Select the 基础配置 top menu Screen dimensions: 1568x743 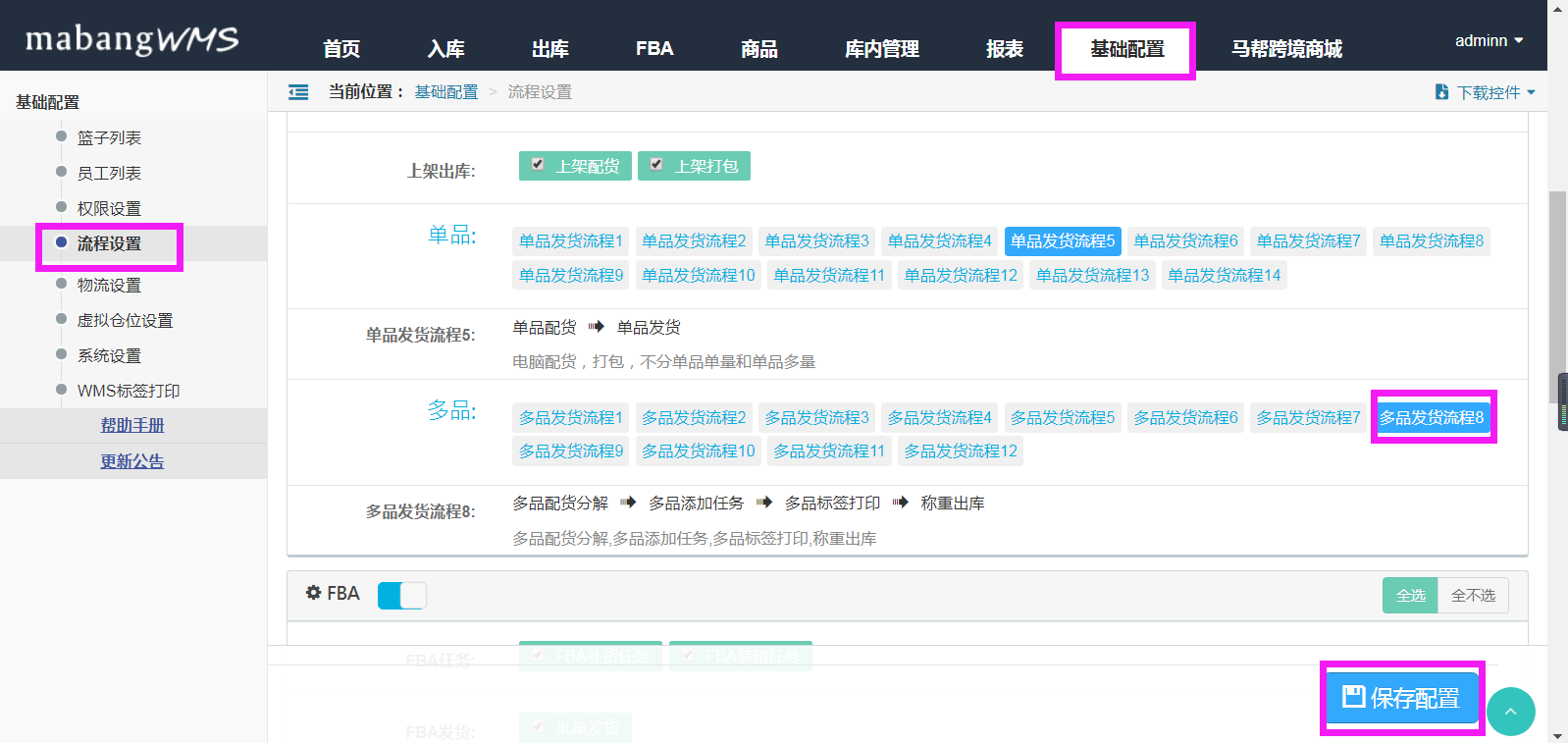tap(1127, 49)
